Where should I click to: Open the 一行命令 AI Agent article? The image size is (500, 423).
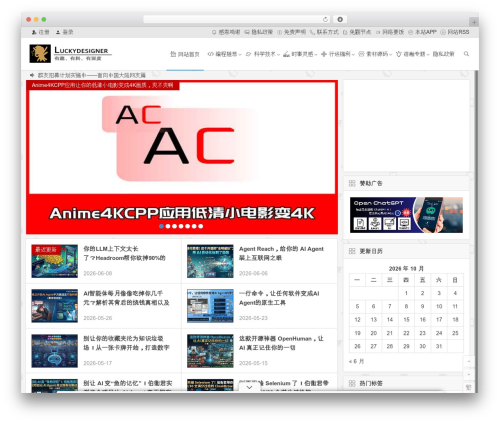click(x=279, y=298)
